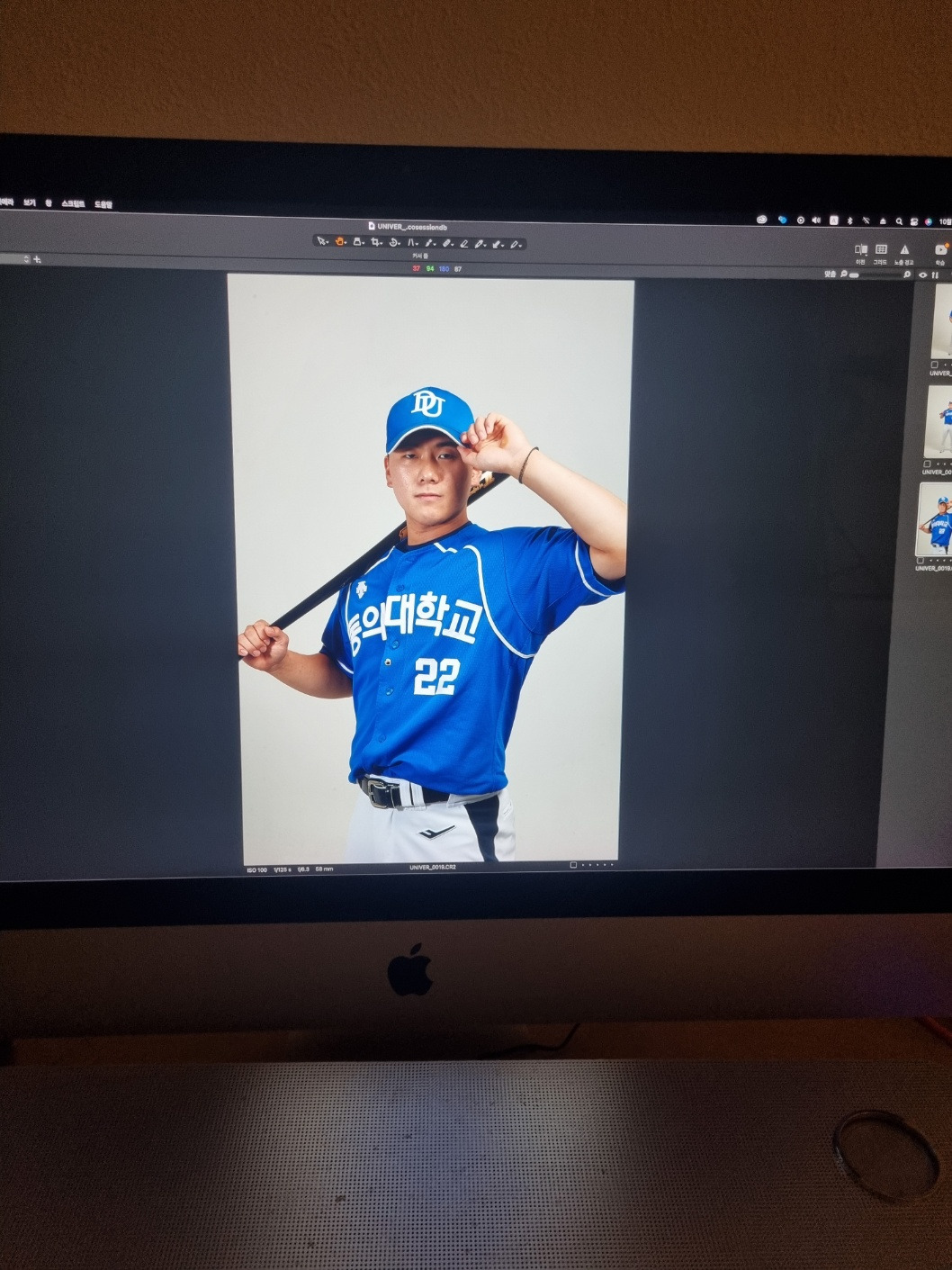The image size is (952, 1270).
Task: Select the top browser thumbnail
Action: 942,320
